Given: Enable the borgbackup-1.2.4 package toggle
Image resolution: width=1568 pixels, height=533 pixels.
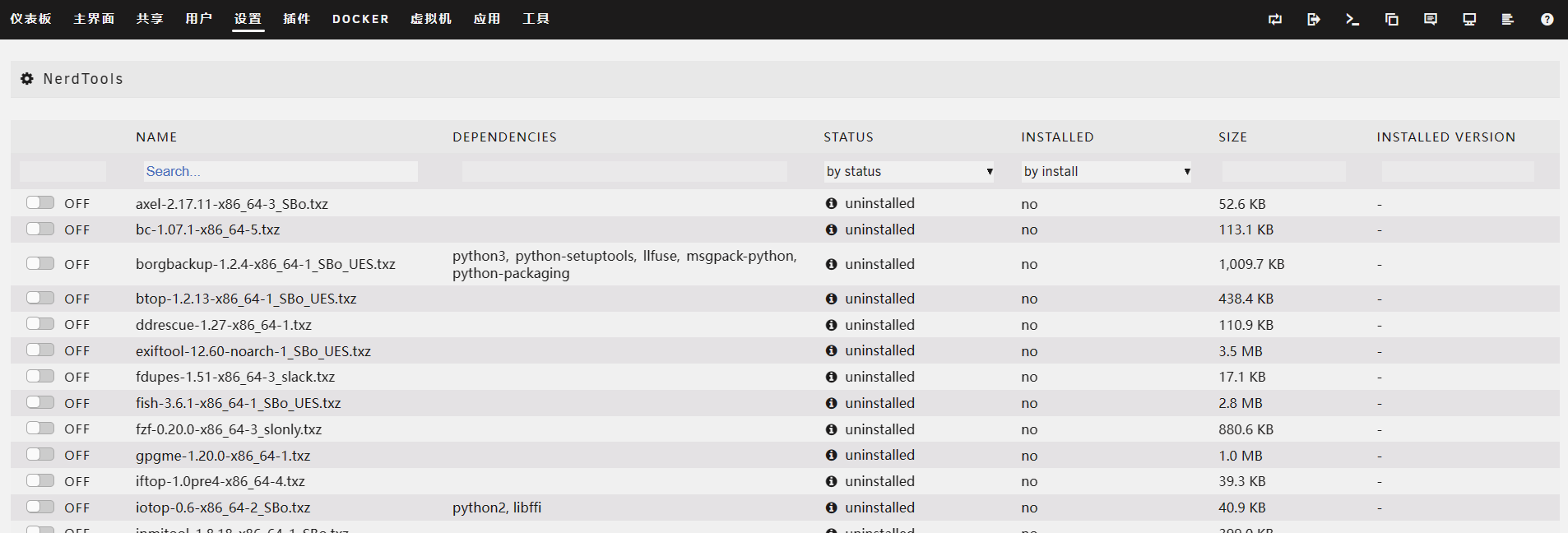Looking at the screenshot, I should 39,264.
